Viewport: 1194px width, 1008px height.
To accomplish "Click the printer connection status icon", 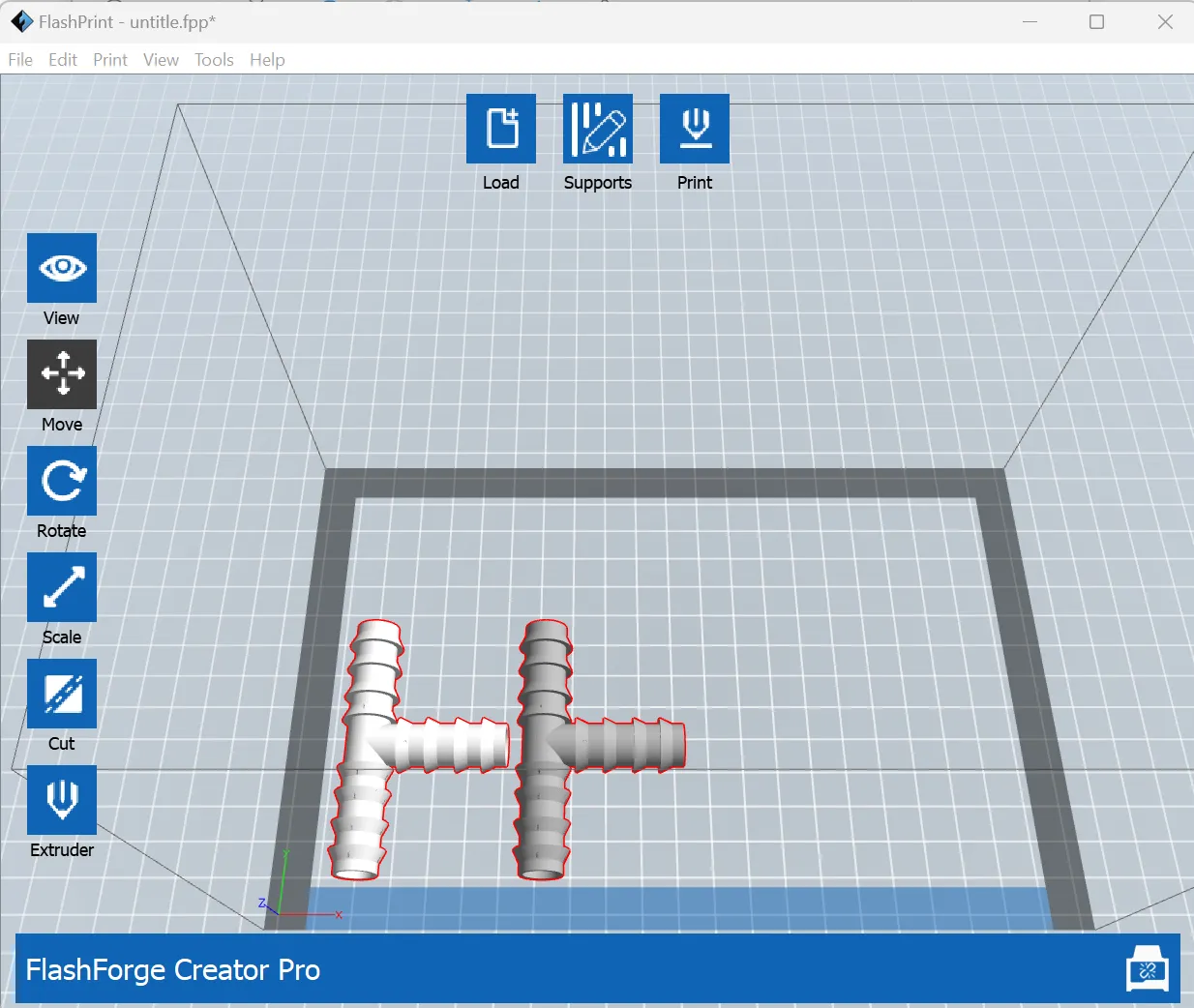I will coord(1148,968).
